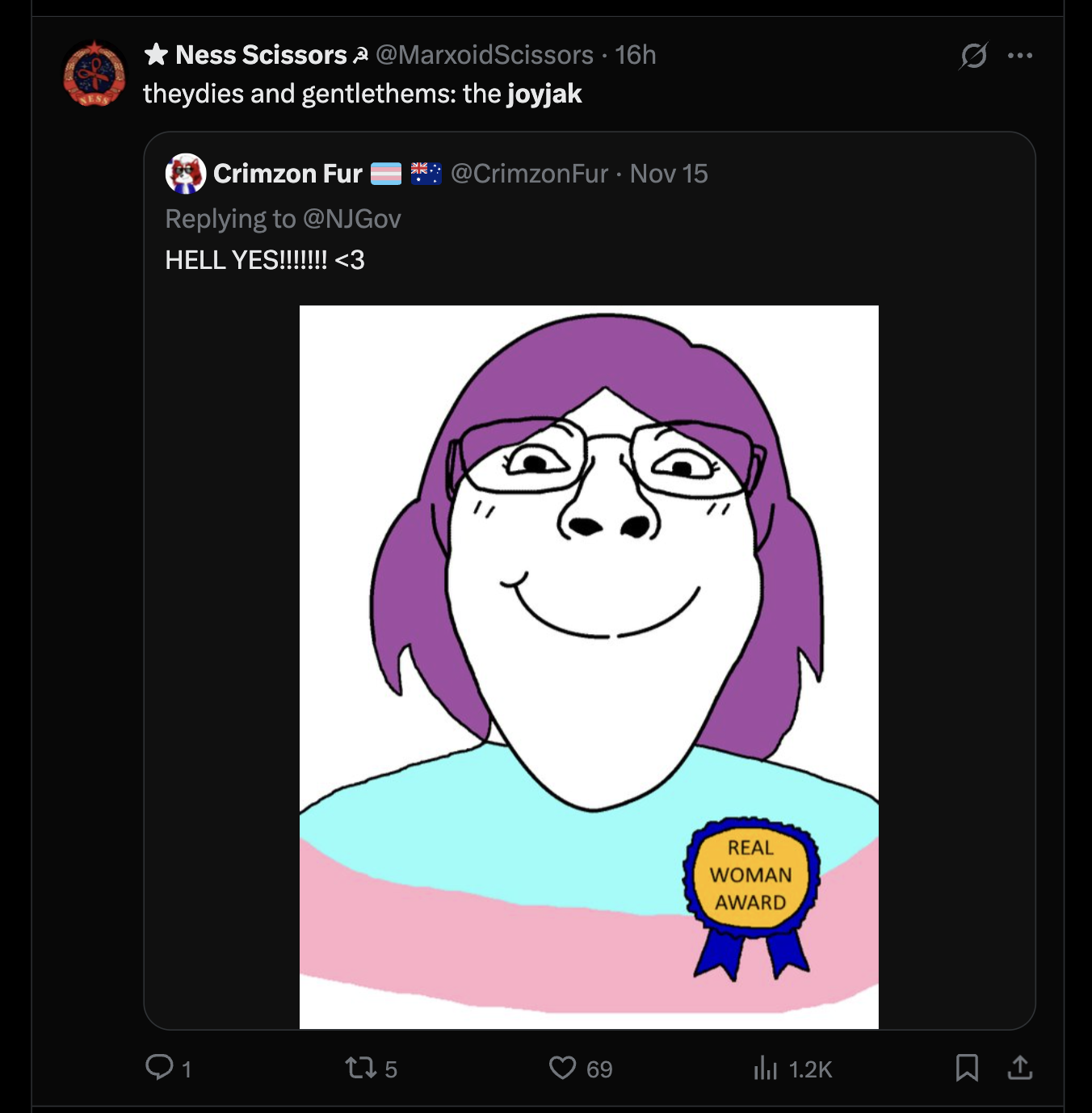Click the 16h timestamp

click(x=636, y=55)
